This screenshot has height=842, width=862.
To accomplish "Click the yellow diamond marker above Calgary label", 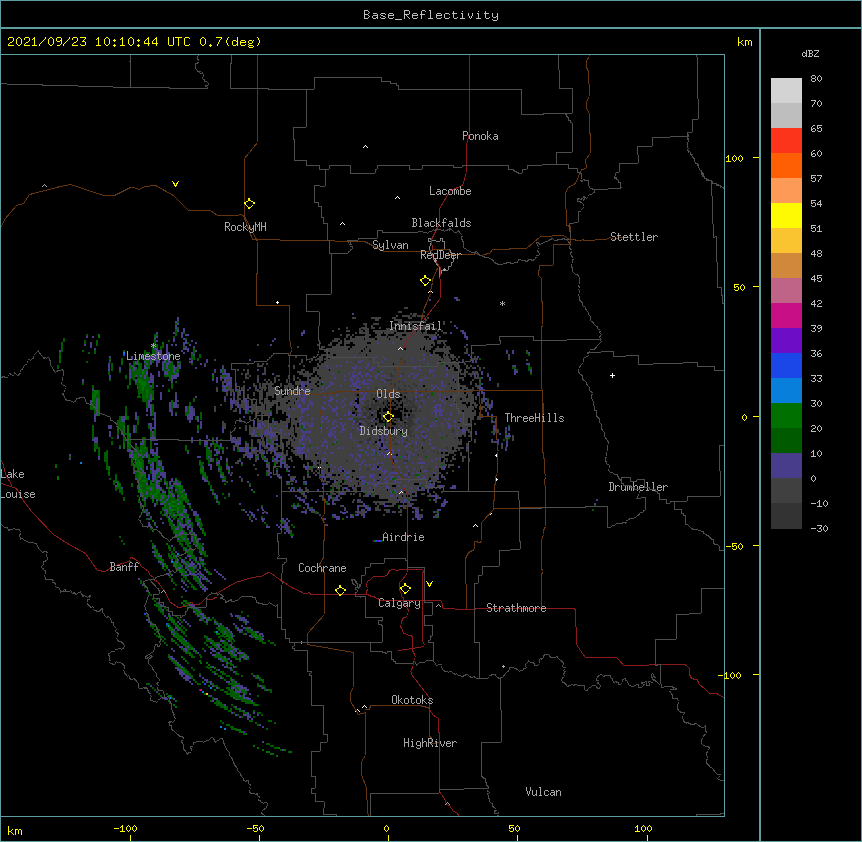I will (x=405, y=589).
